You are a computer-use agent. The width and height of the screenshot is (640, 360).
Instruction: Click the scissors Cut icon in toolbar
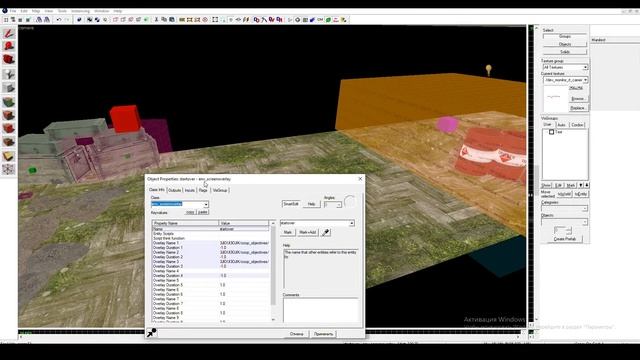(x=156, y=20)
